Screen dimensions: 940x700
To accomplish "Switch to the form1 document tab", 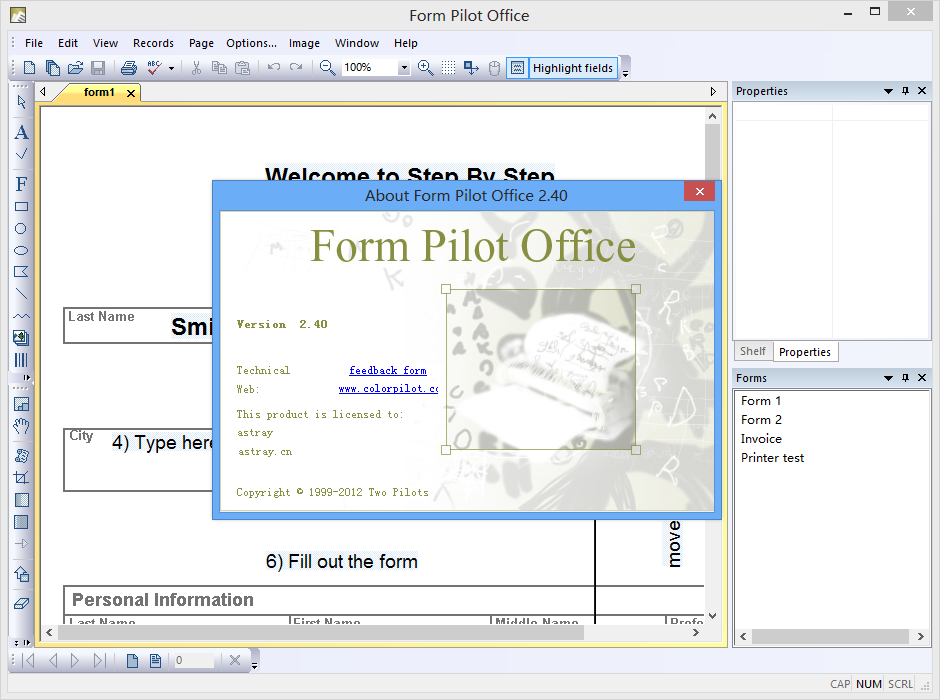I will (x=99, y=92).
